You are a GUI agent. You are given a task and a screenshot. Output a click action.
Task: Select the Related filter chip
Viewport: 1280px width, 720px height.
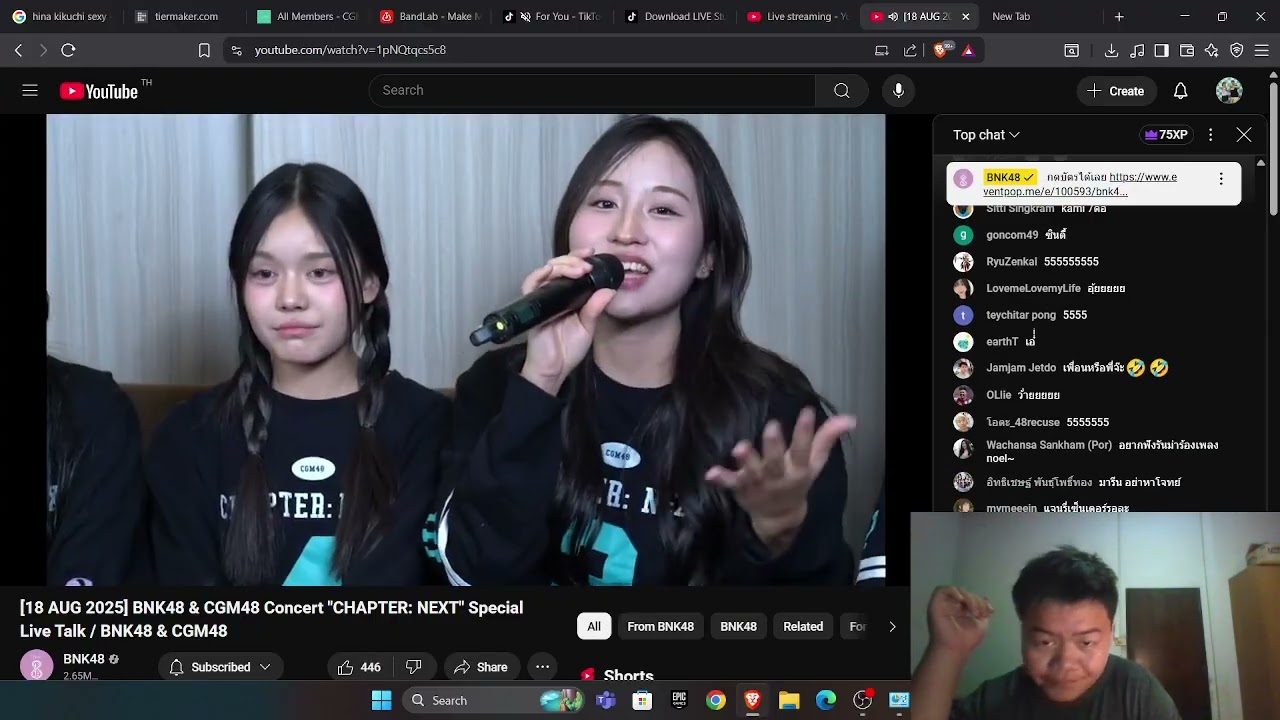coord(803,627)
